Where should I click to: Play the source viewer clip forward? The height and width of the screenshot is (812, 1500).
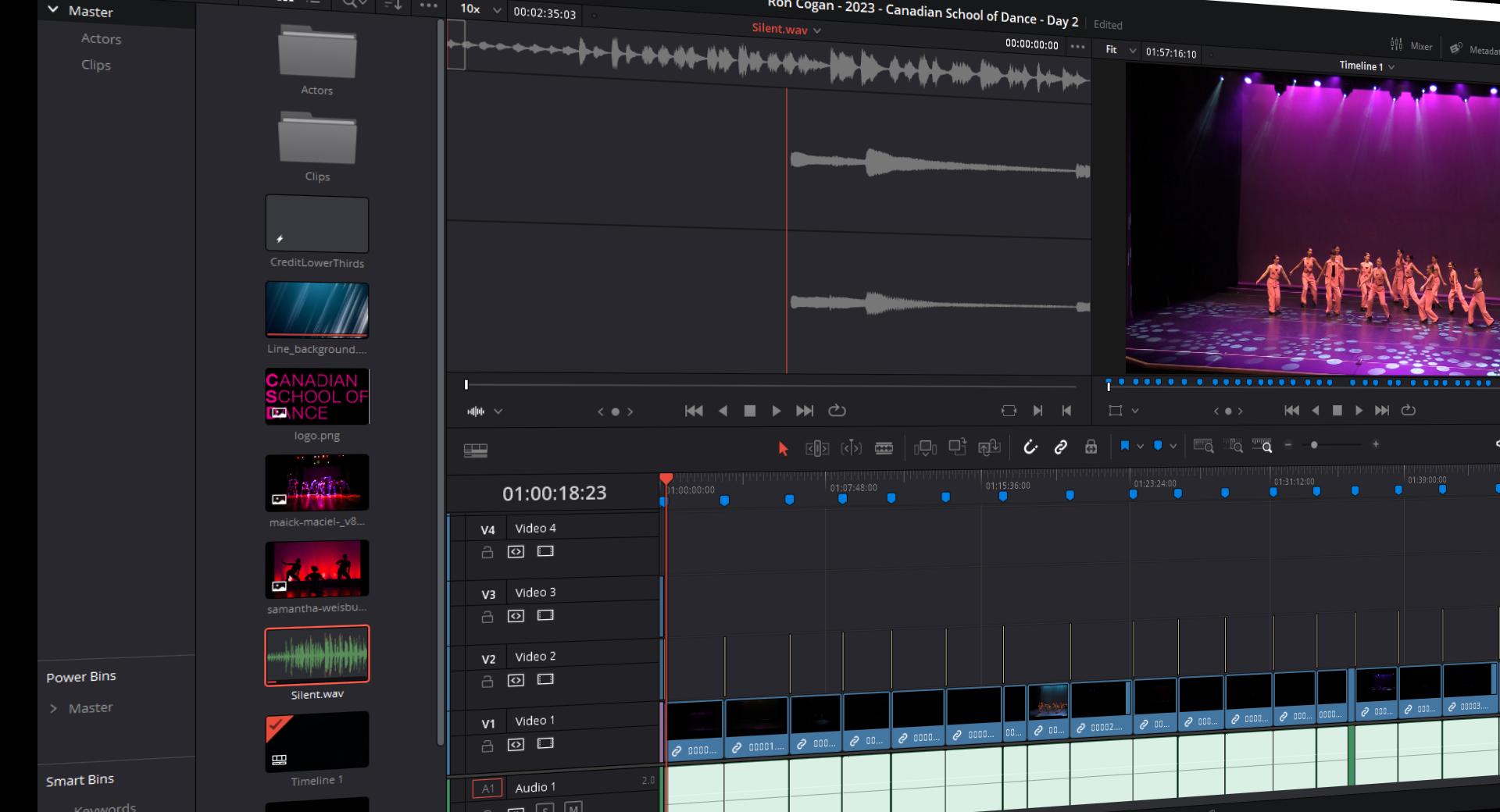click(776, 411)
